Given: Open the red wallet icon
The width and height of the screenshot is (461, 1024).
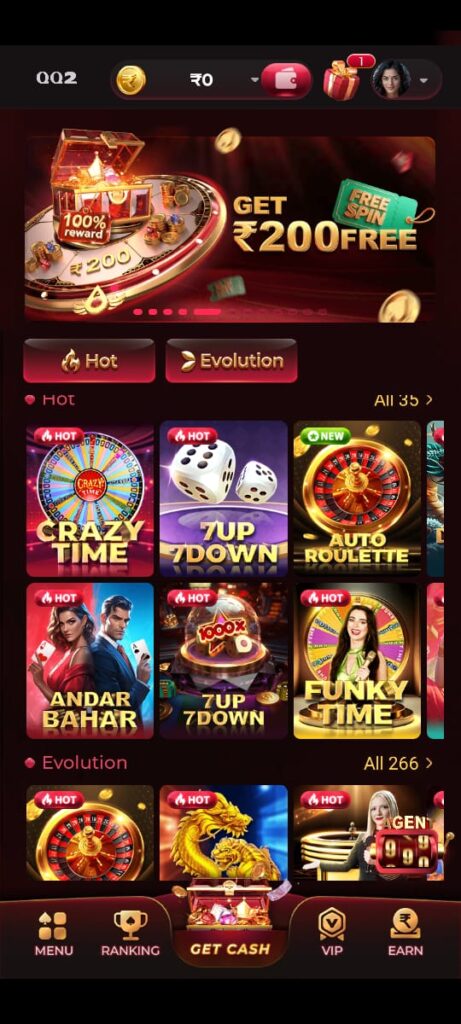Looking at the screenshot, I should coord(286,80).
